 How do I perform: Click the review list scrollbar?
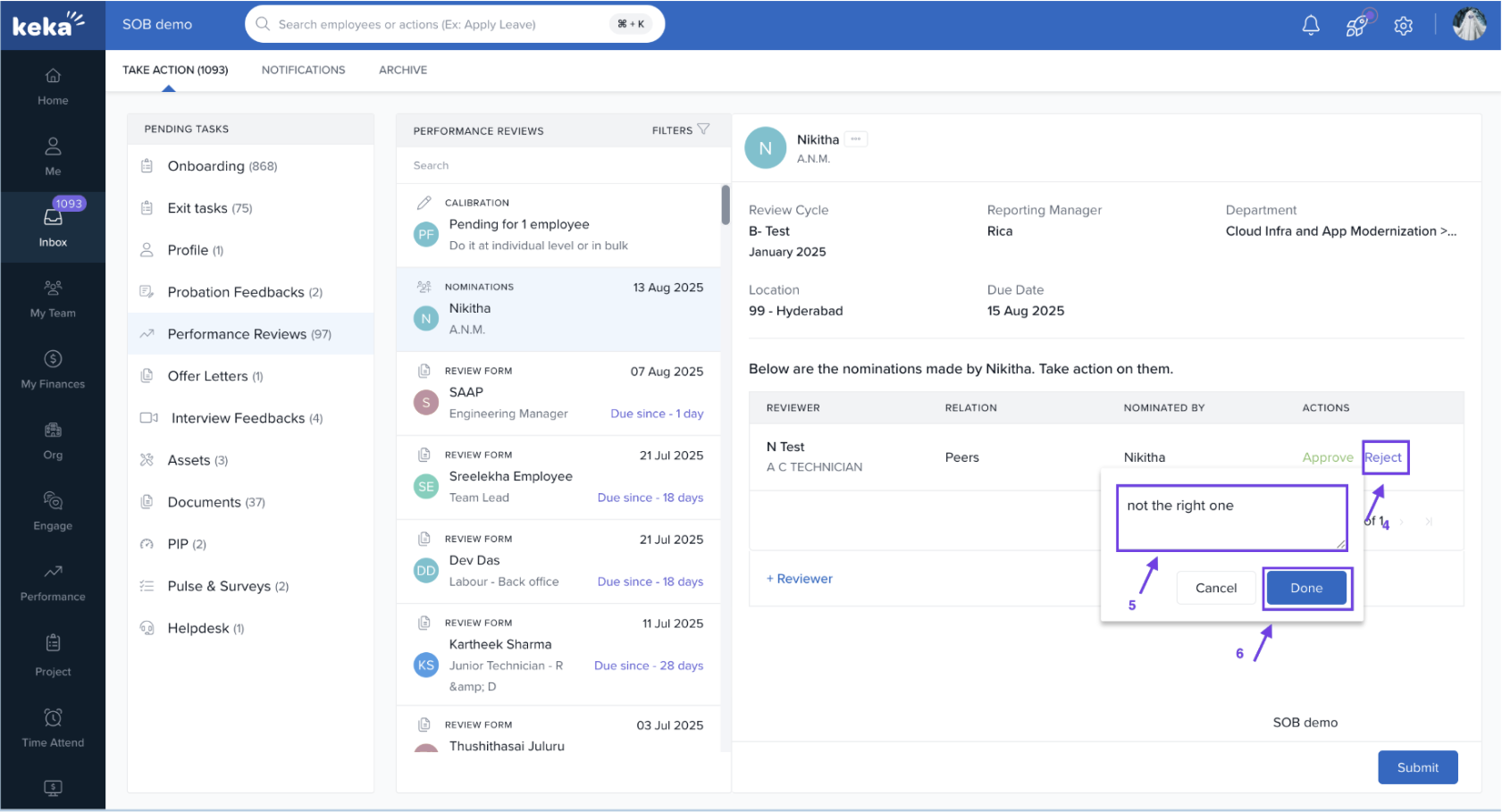point(725,205)
